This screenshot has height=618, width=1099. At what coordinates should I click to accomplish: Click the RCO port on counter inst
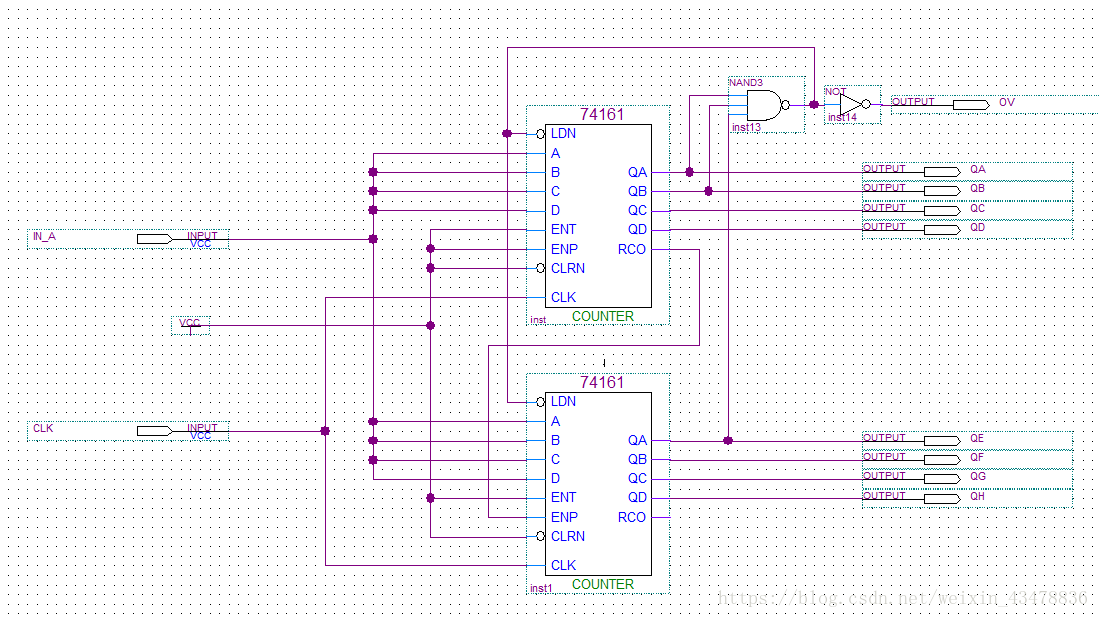(632, 249)
